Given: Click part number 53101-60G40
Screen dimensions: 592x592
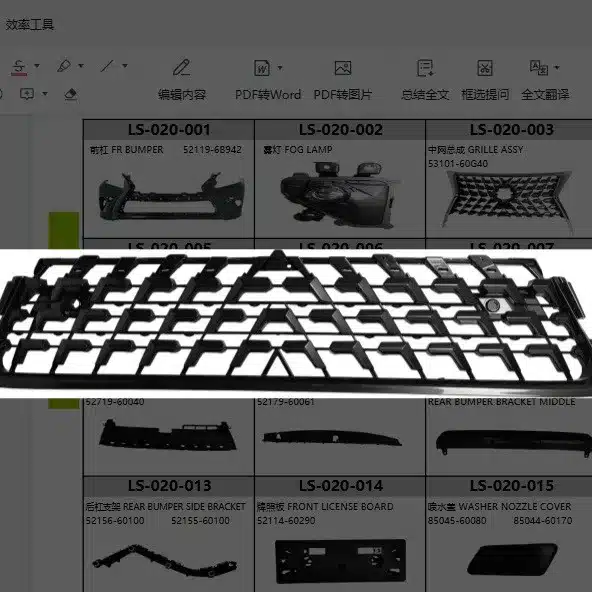Looking at the screenshot, I should (458, 164).
